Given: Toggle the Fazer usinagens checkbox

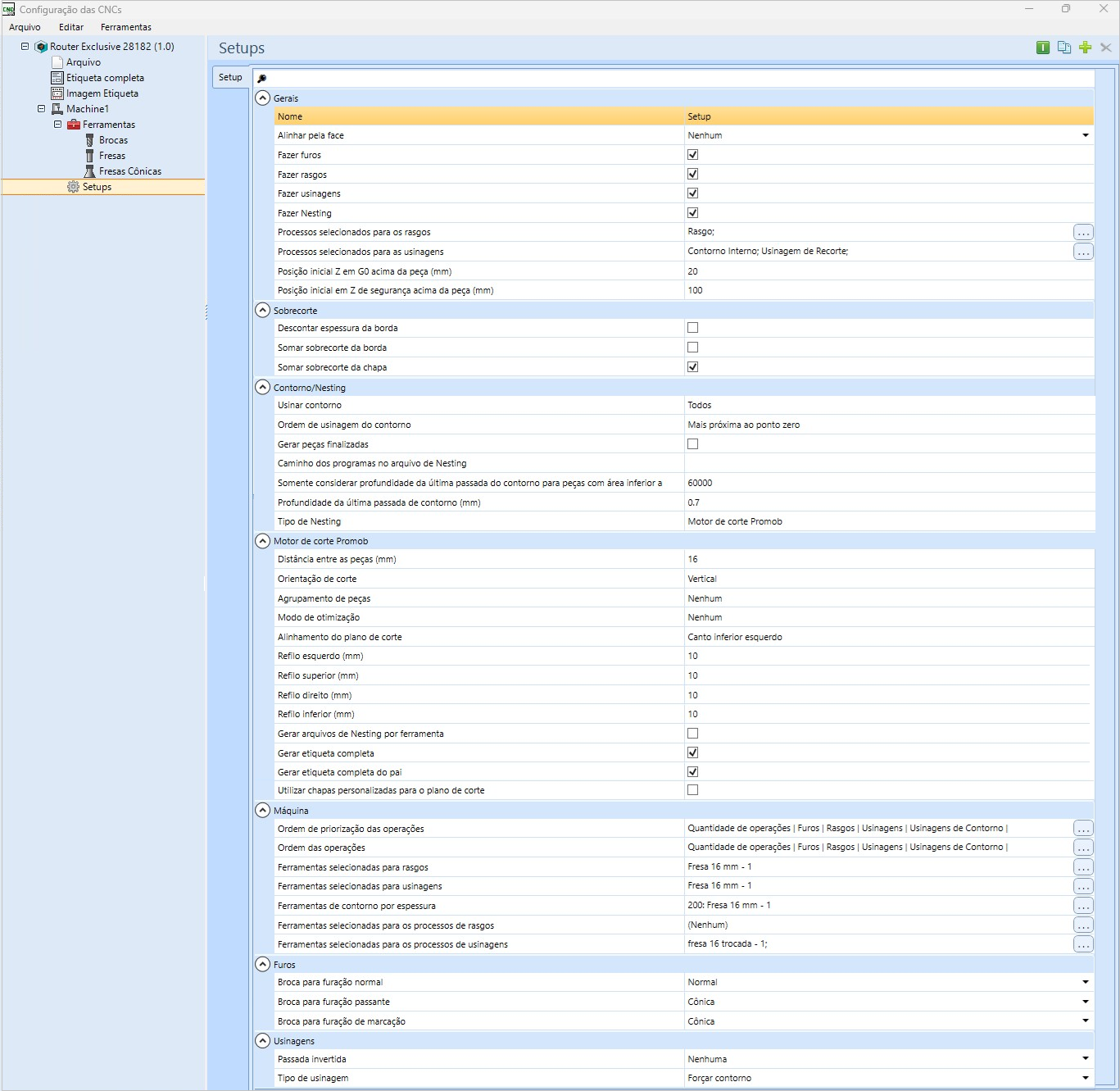Looking at the screenshot, I should point(693,193).
